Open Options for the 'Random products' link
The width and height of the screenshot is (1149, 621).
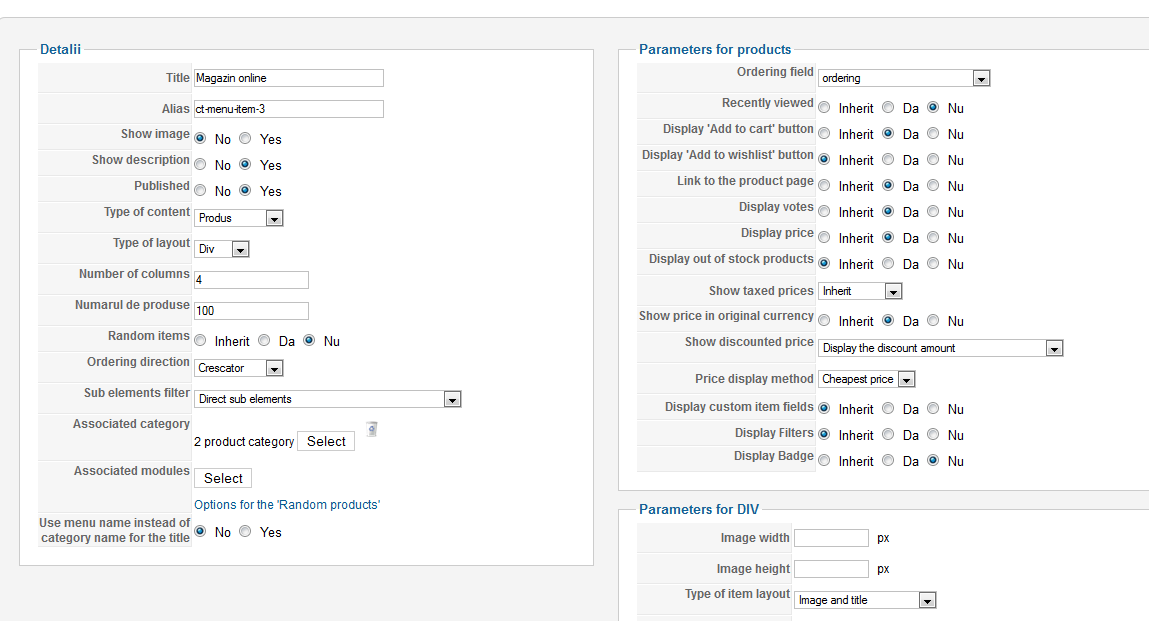(287, 505)
